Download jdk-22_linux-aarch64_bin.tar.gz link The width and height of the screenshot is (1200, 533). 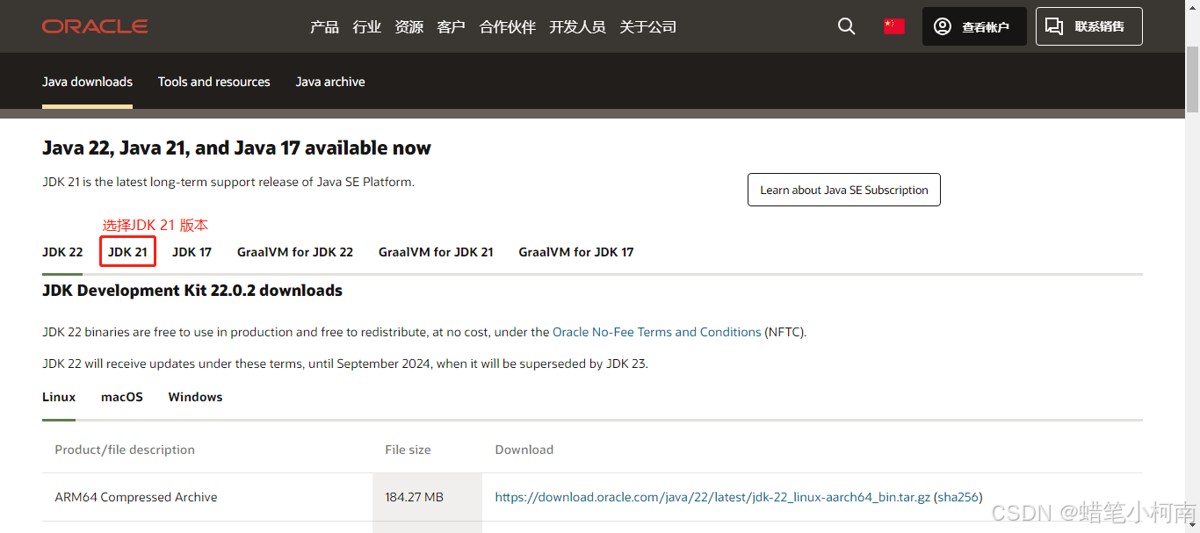[713, 497]
